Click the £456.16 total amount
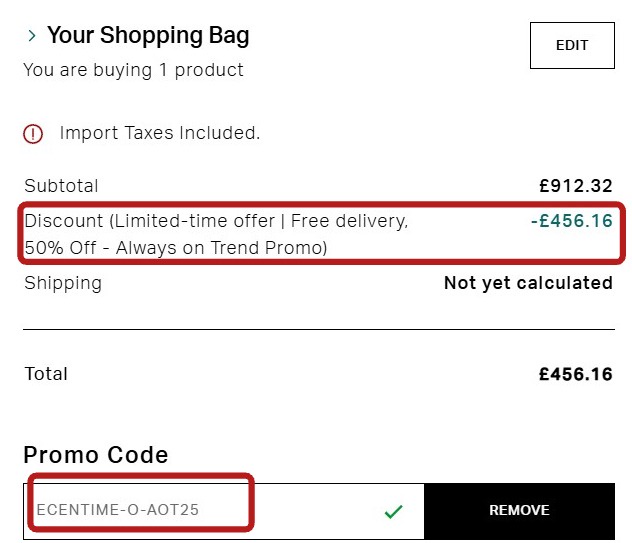The image size is (632, 543). tap(575, 374)
